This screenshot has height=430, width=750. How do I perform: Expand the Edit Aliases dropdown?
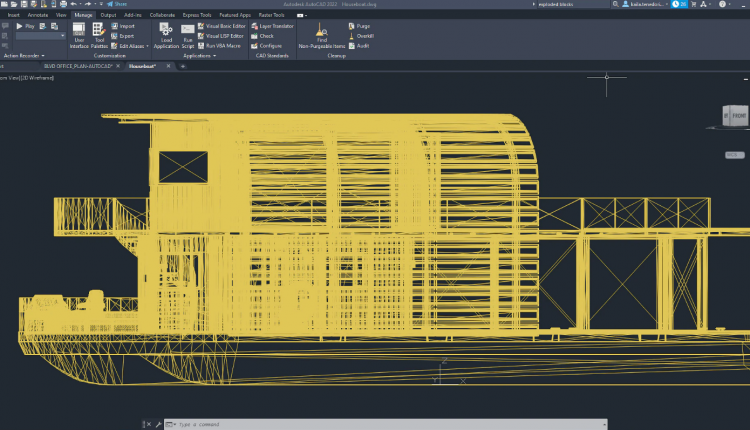pyautogui.click(x=148, y=45)
